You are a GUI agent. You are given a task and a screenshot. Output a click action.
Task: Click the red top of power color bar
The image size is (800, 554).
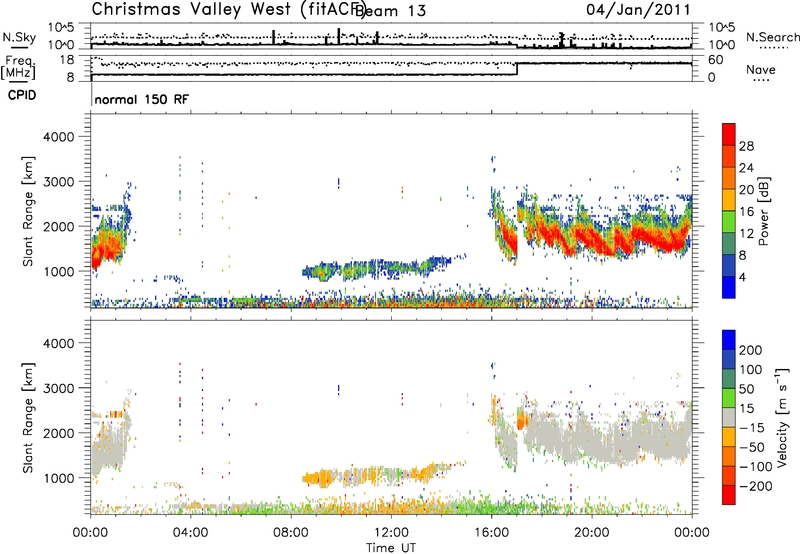[x=729, y=134]
